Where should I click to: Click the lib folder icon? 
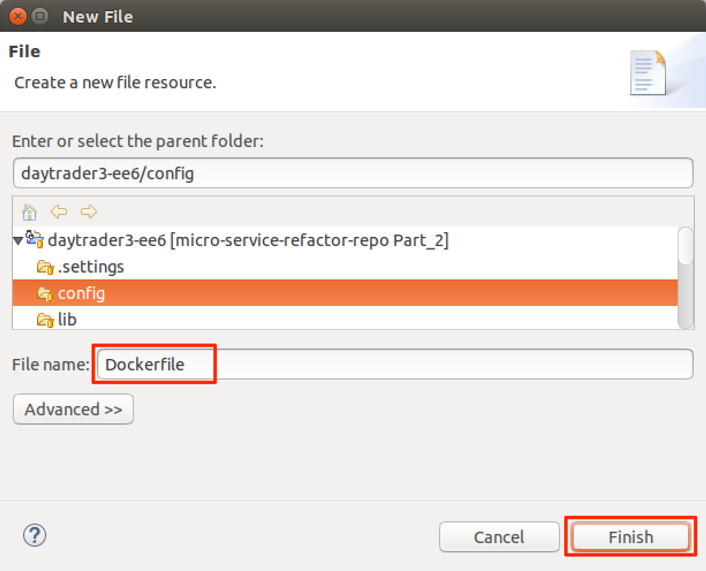(45, 320)
